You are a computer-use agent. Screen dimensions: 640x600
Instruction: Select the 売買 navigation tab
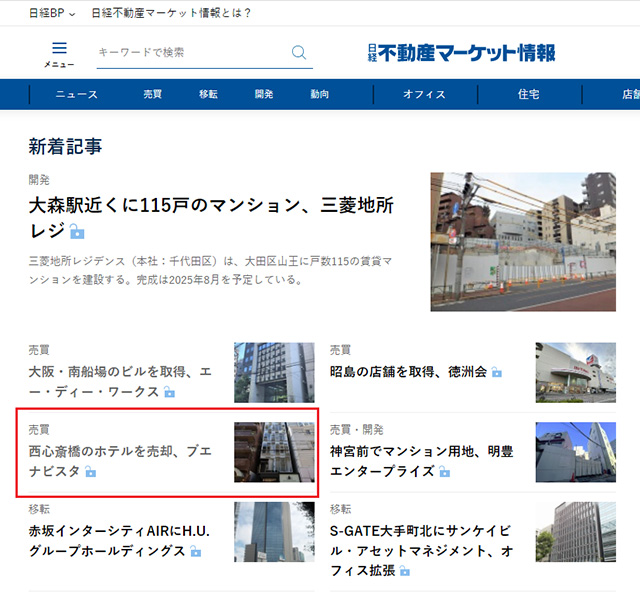point(153,94)
